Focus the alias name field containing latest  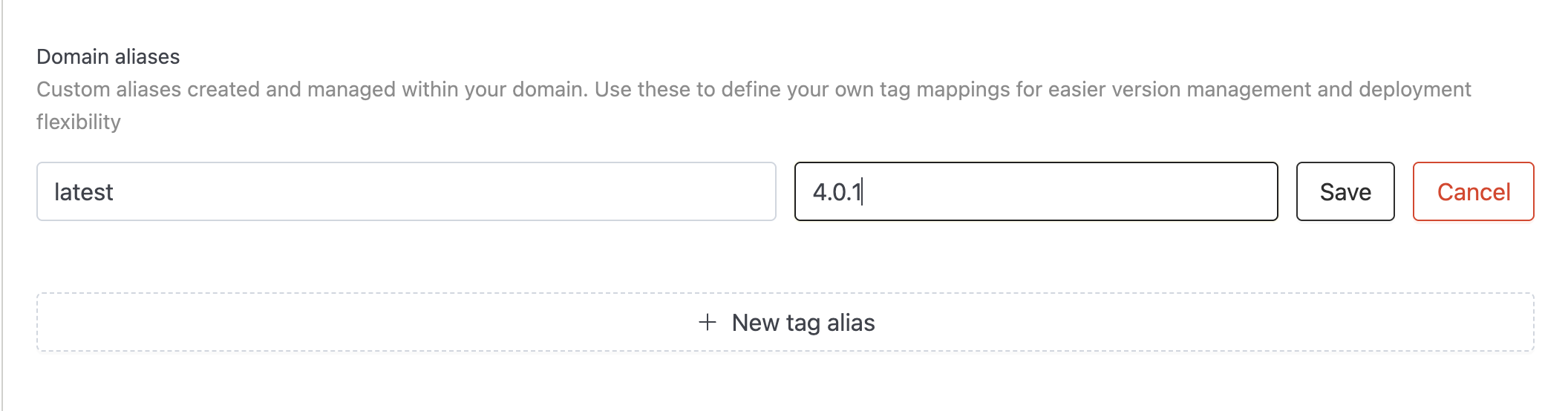[x=405, y=191]
